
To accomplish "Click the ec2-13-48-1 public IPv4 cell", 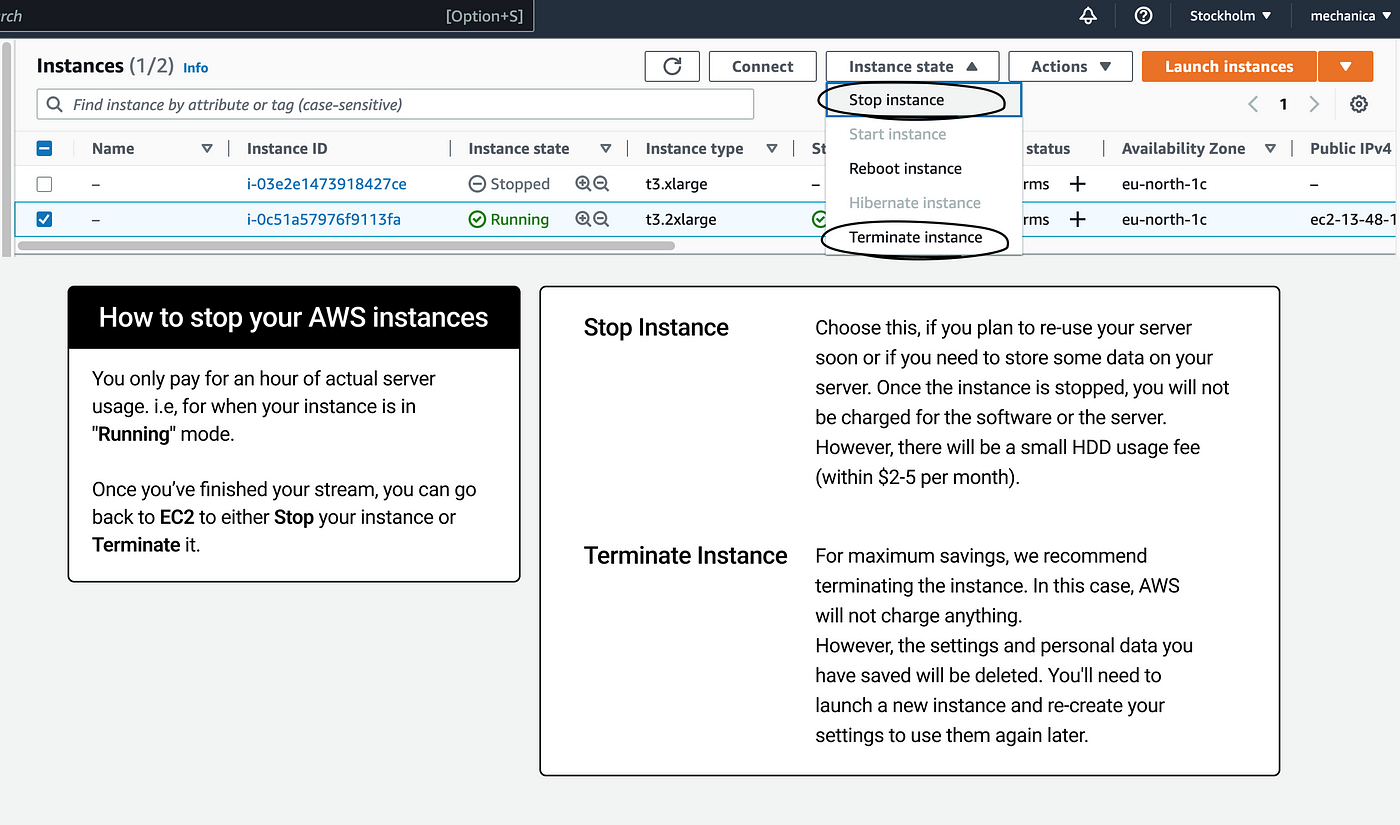I will tap(1353, 219).
